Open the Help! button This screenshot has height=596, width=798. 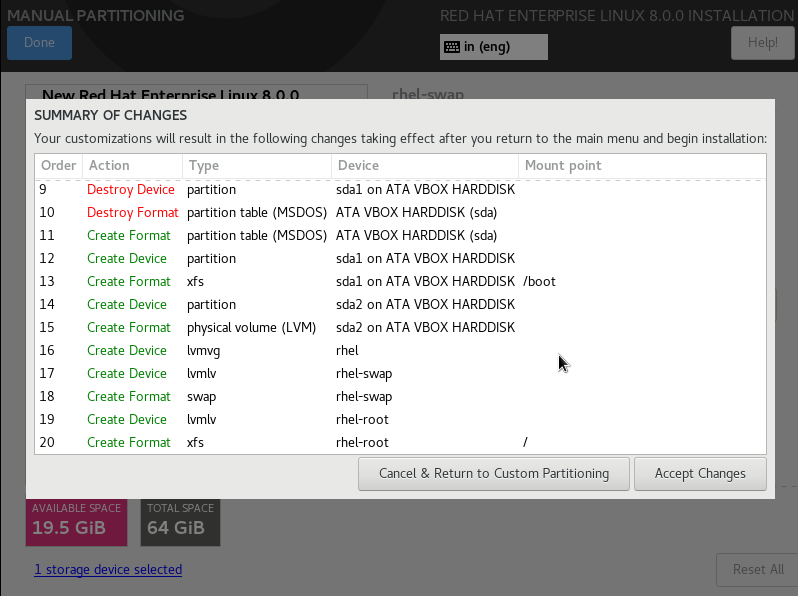(x=762, y=43)
